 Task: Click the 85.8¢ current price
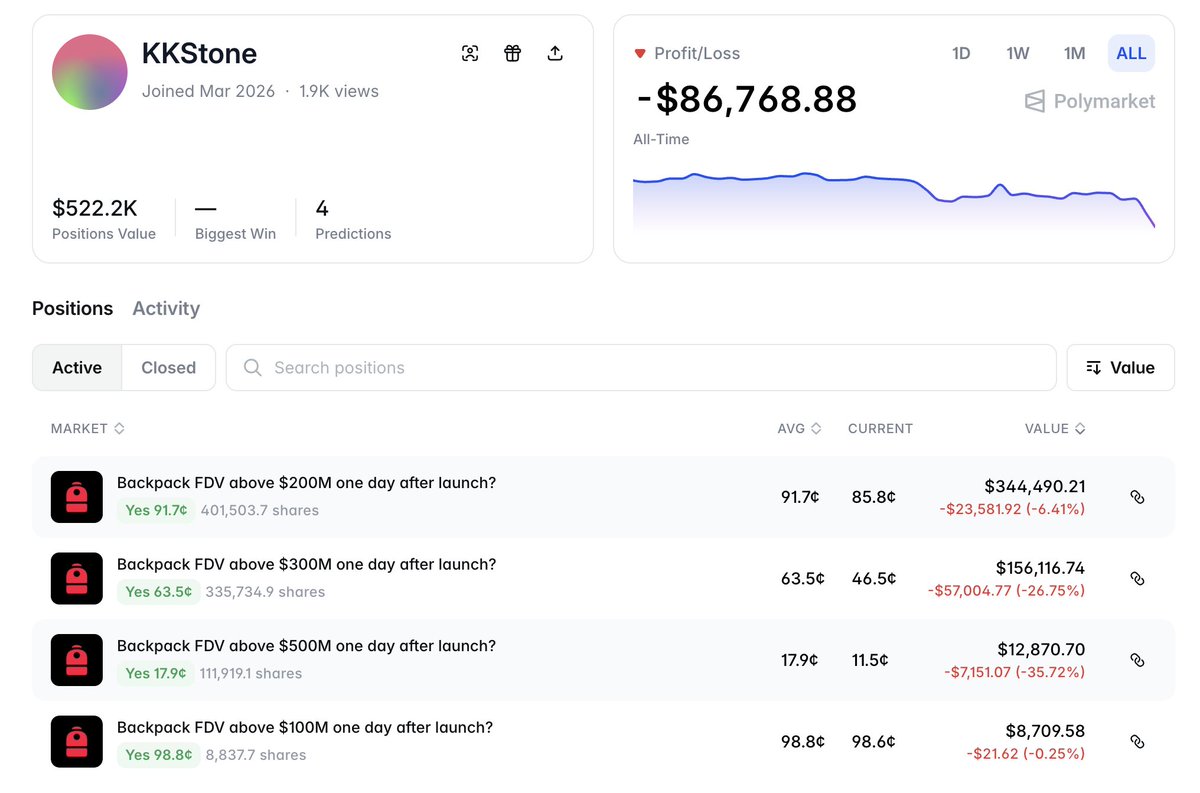pyautogui.click(x=874, y=497)
